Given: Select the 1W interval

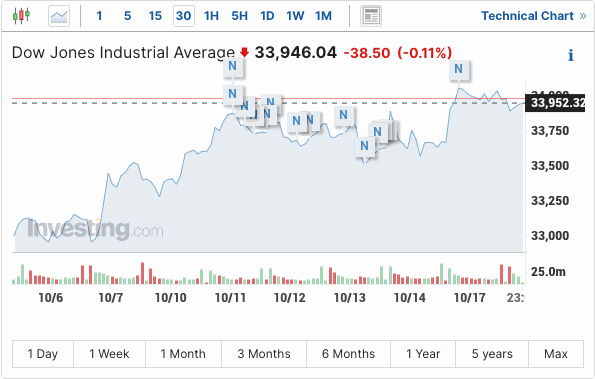Looking at the screenshot, I should point(295,16).
